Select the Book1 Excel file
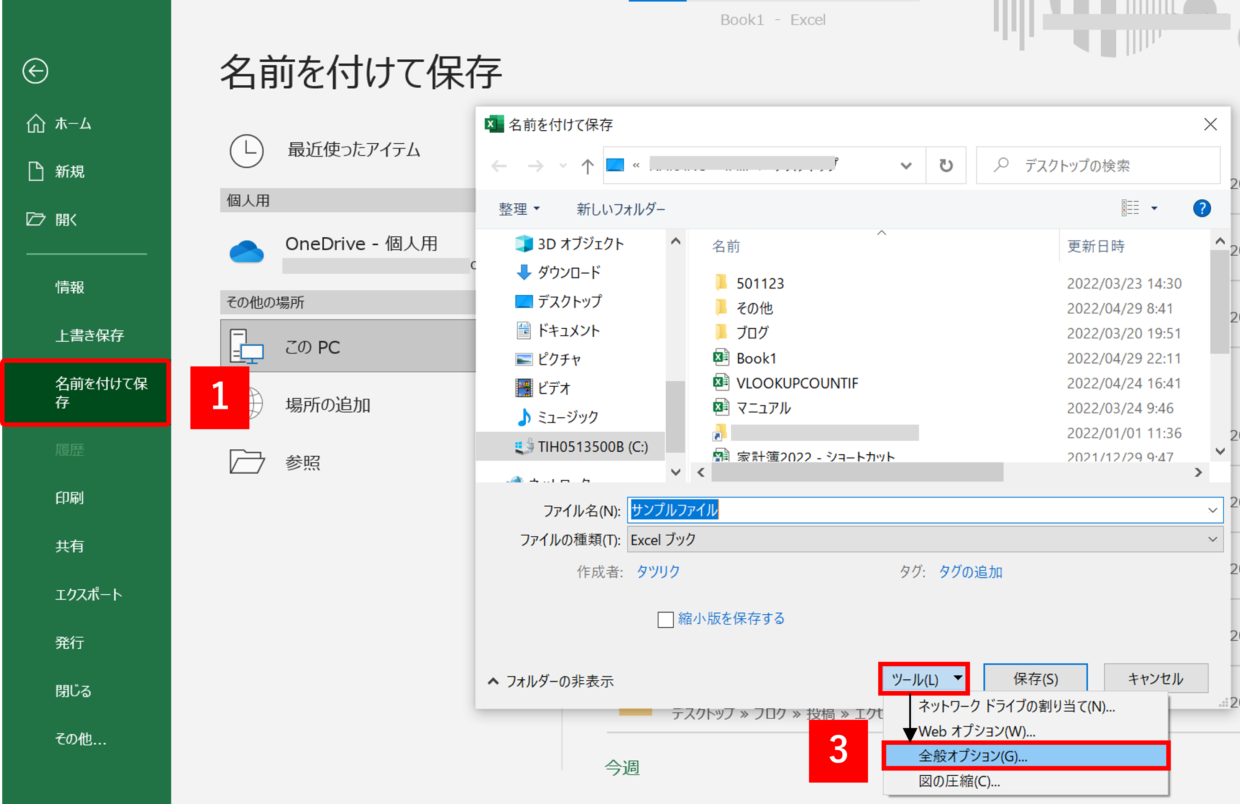Viewport: 1240px width, 804px height. (745, 358)
